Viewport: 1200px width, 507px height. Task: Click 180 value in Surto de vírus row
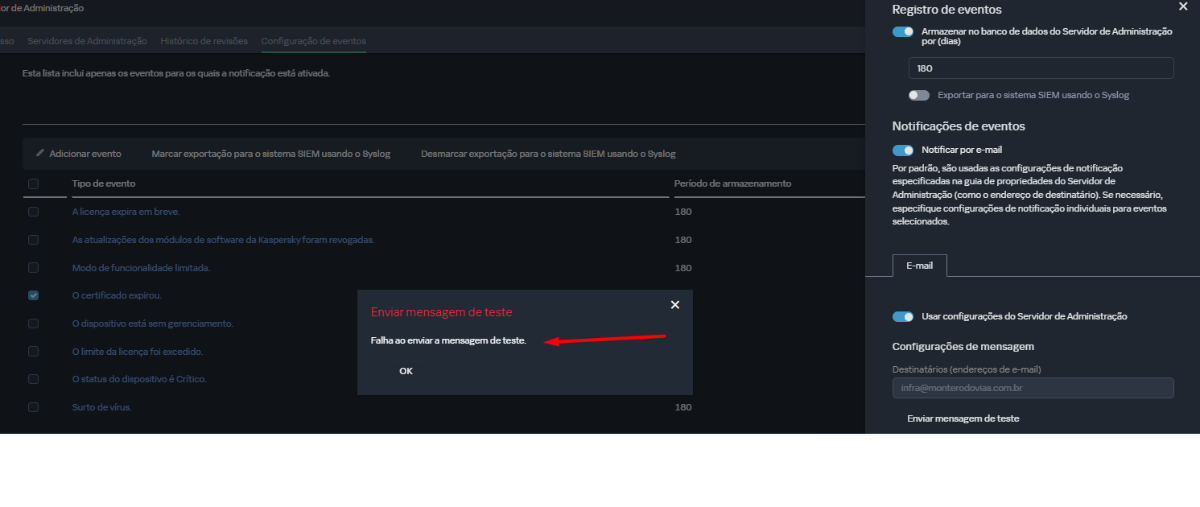click(x=683, y=408)
